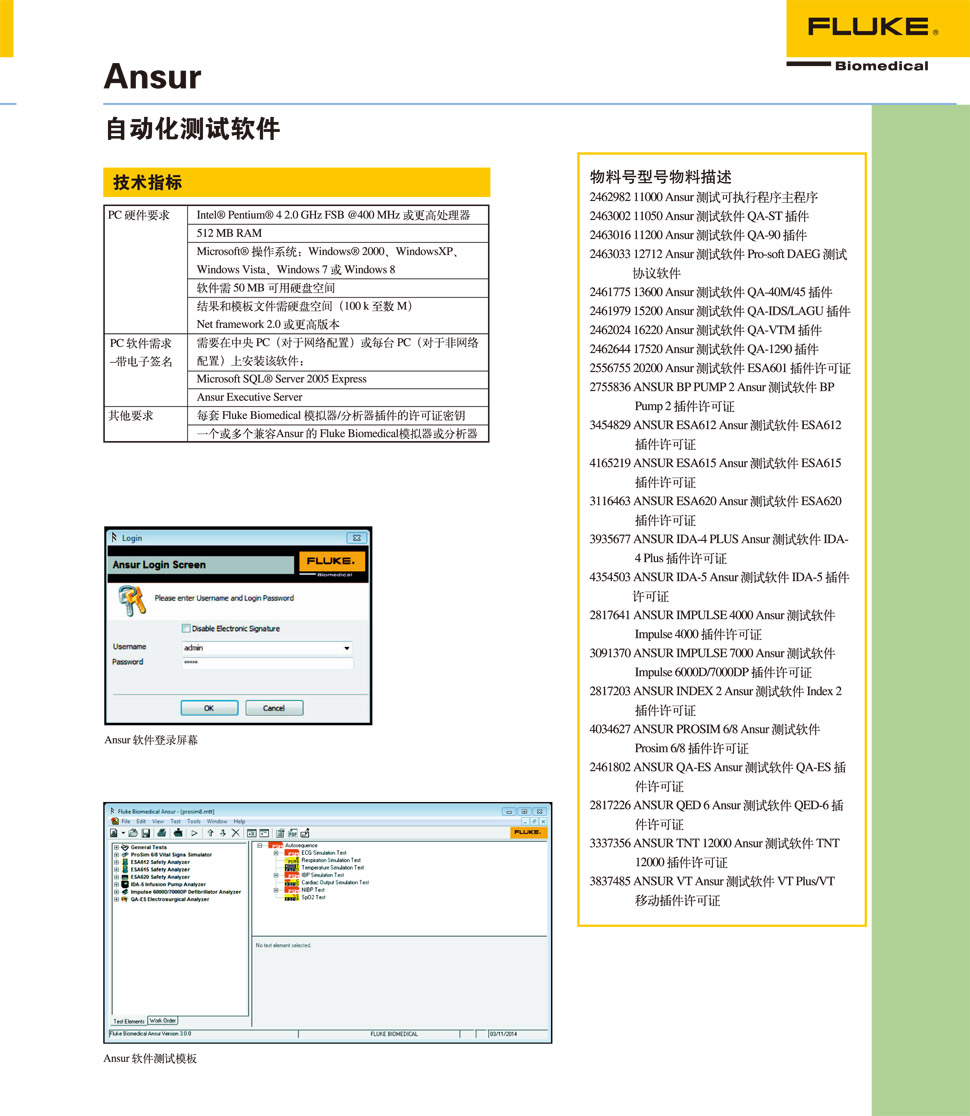Click the red icon beside ECG Simulation Test
The height and width of the screenshot is (1116, 970).
click(292, 853)
